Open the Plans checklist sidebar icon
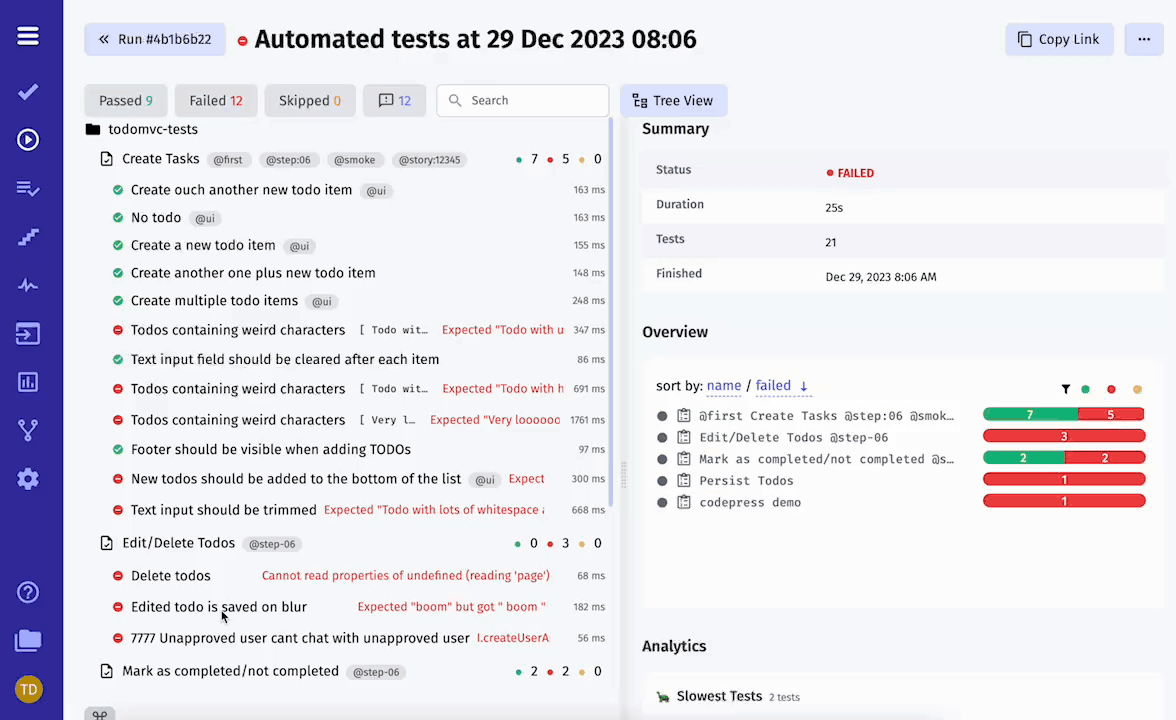Image resolution: width=1176 pixels, height=720 pixels. (x=28, y=188)
